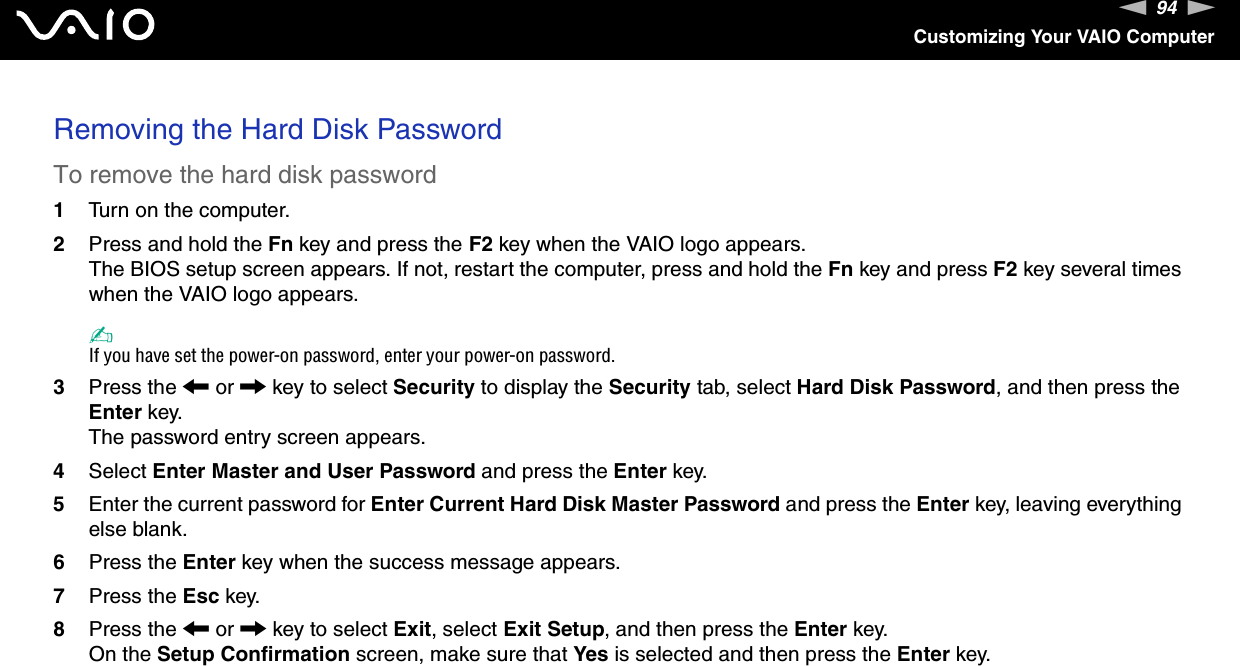
Task: Click the "To remove the hard disk password" subheading
Action: coord(245,175)
